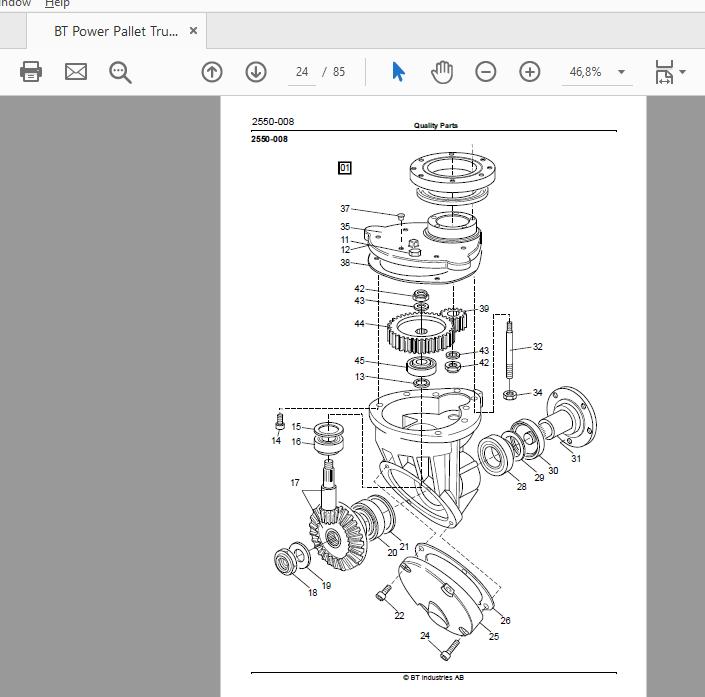Click the email envelope icon

(x=76, y=72)
